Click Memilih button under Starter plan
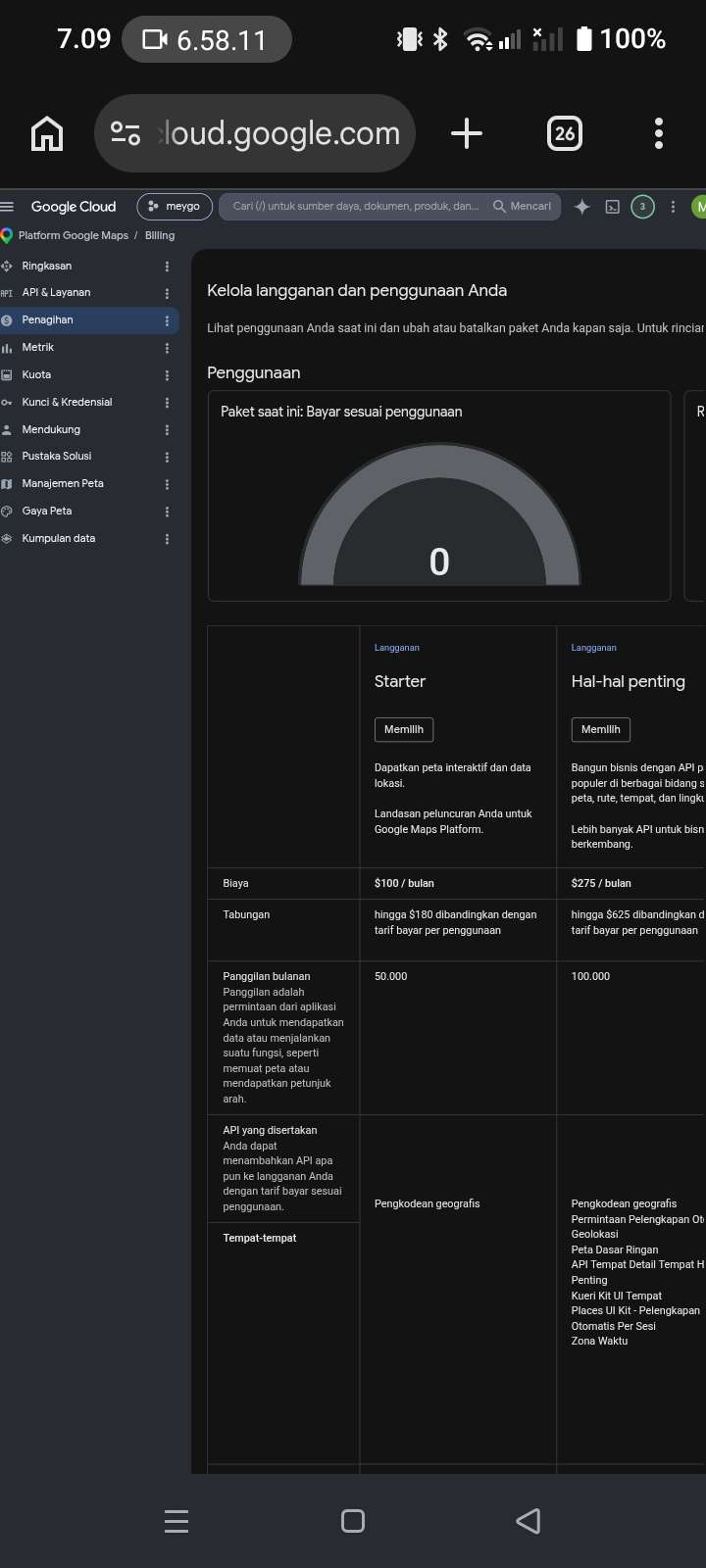The image size is (706, 1568). [x=404, y=729]
